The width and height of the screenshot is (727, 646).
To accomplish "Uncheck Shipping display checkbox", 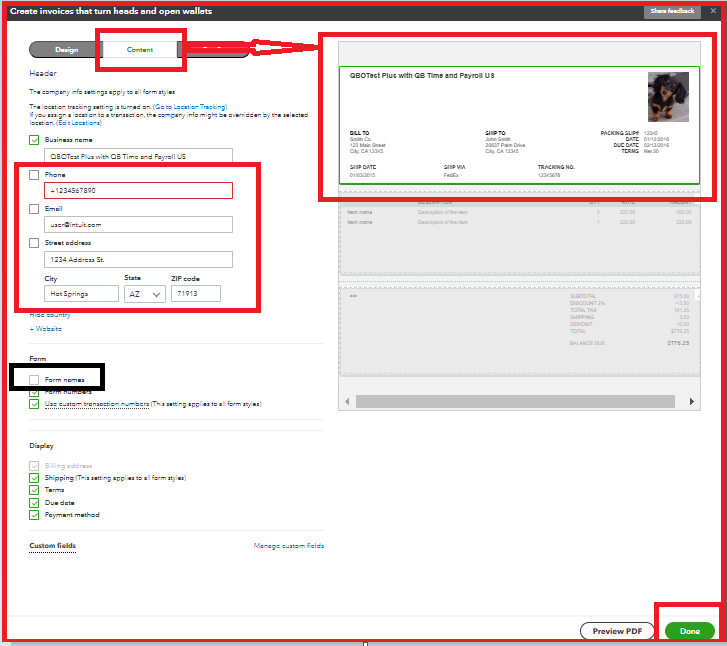I will pos(34,478).
